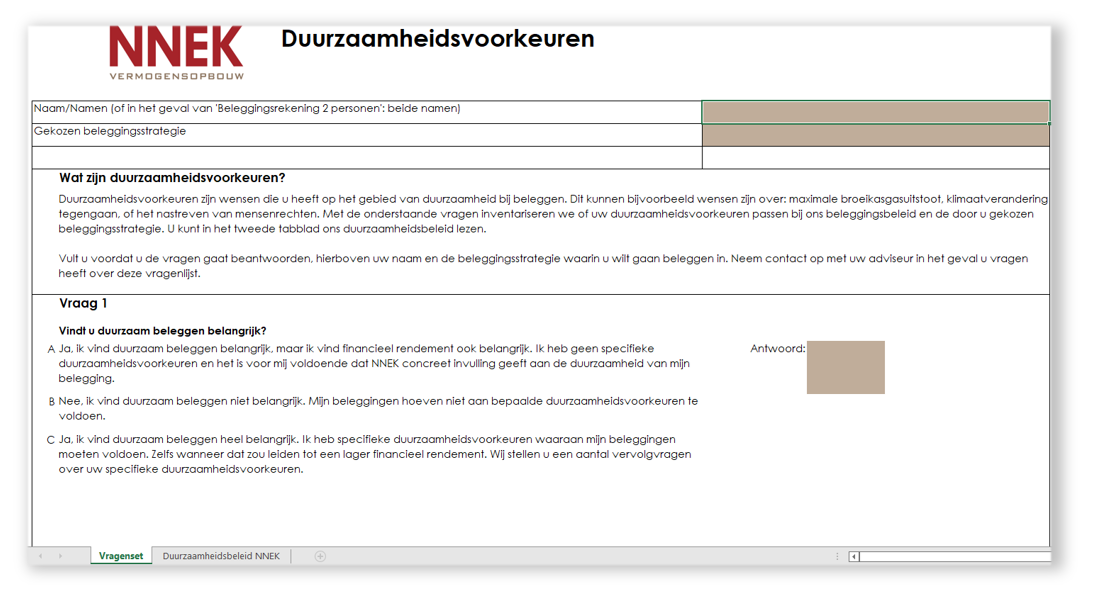This screenshot has height=601, width=1100.
Task: Click the vertical ellipsis beside the scrollbar
Action: coord(837,558)
